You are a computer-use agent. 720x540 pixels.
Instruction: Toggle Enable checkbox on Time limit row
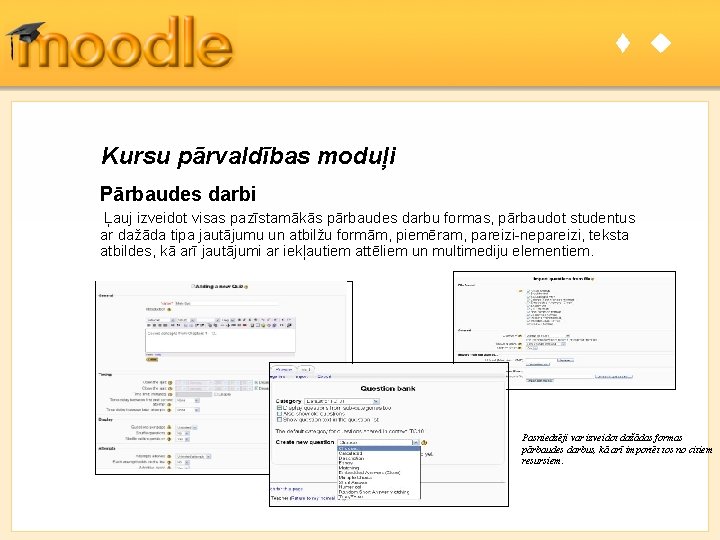point(215,394)
